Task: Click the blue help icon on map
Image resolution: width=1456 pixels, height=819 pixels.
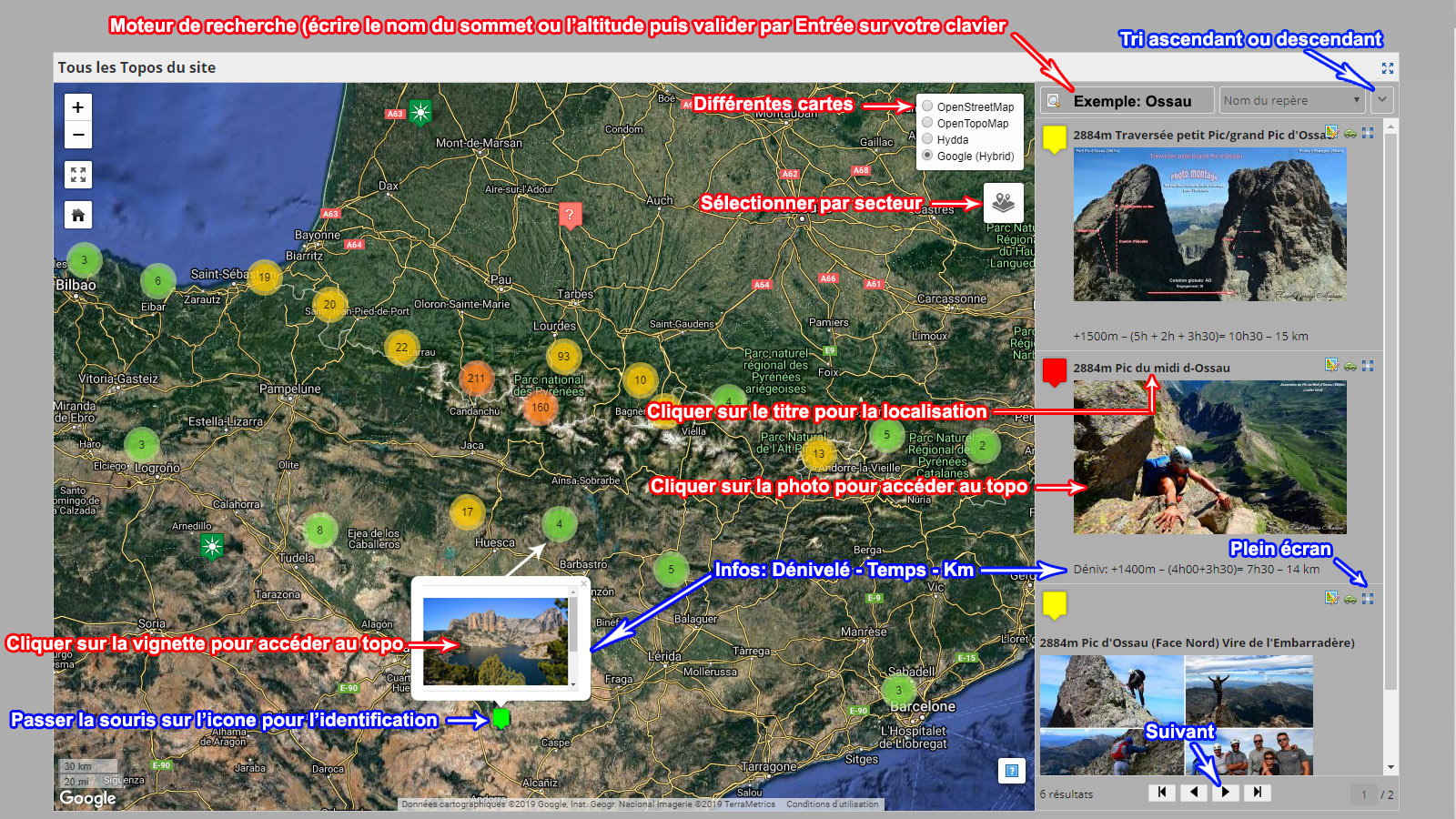Action: [x=1012, y=771]
